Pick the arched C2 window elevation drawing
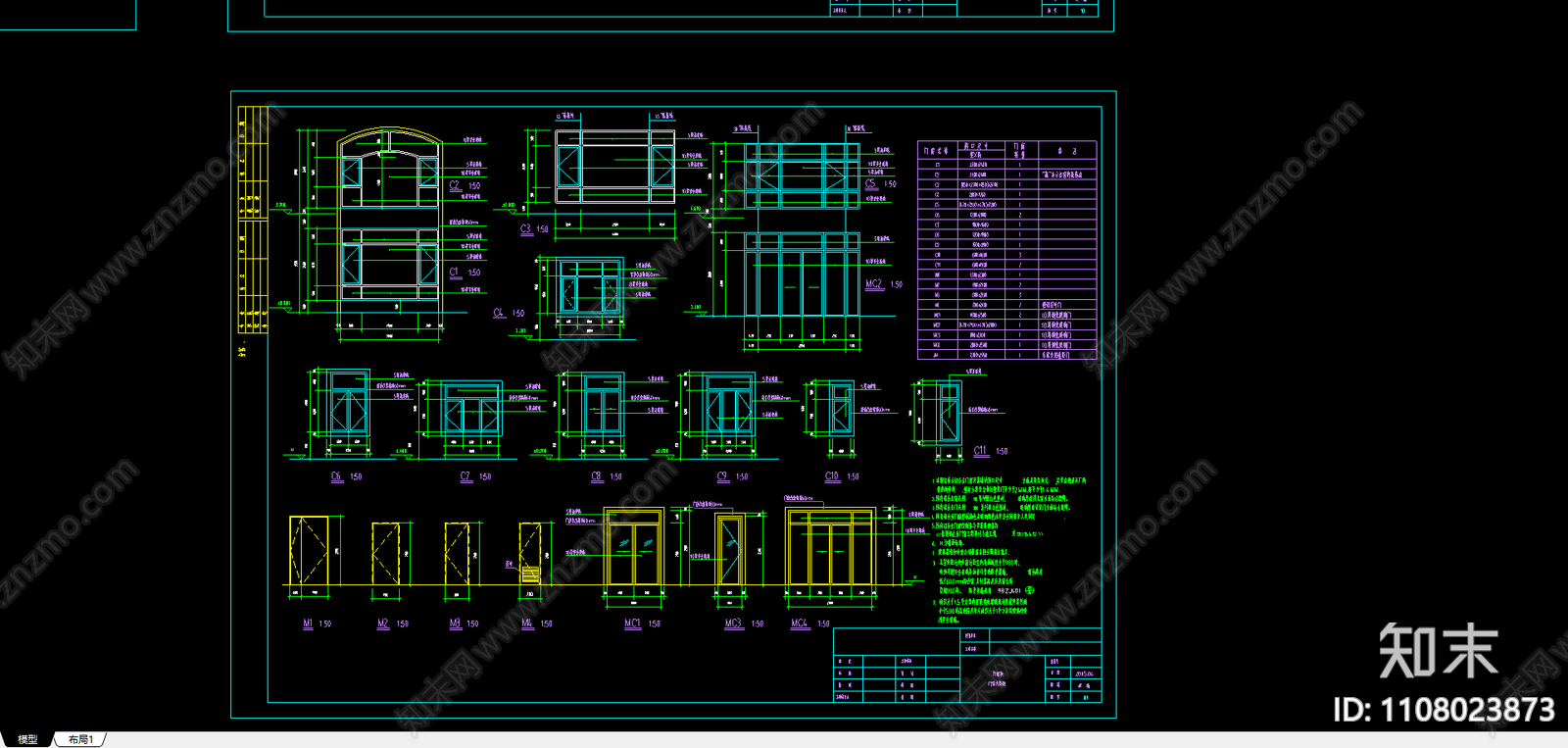 [x=390, y=169]
